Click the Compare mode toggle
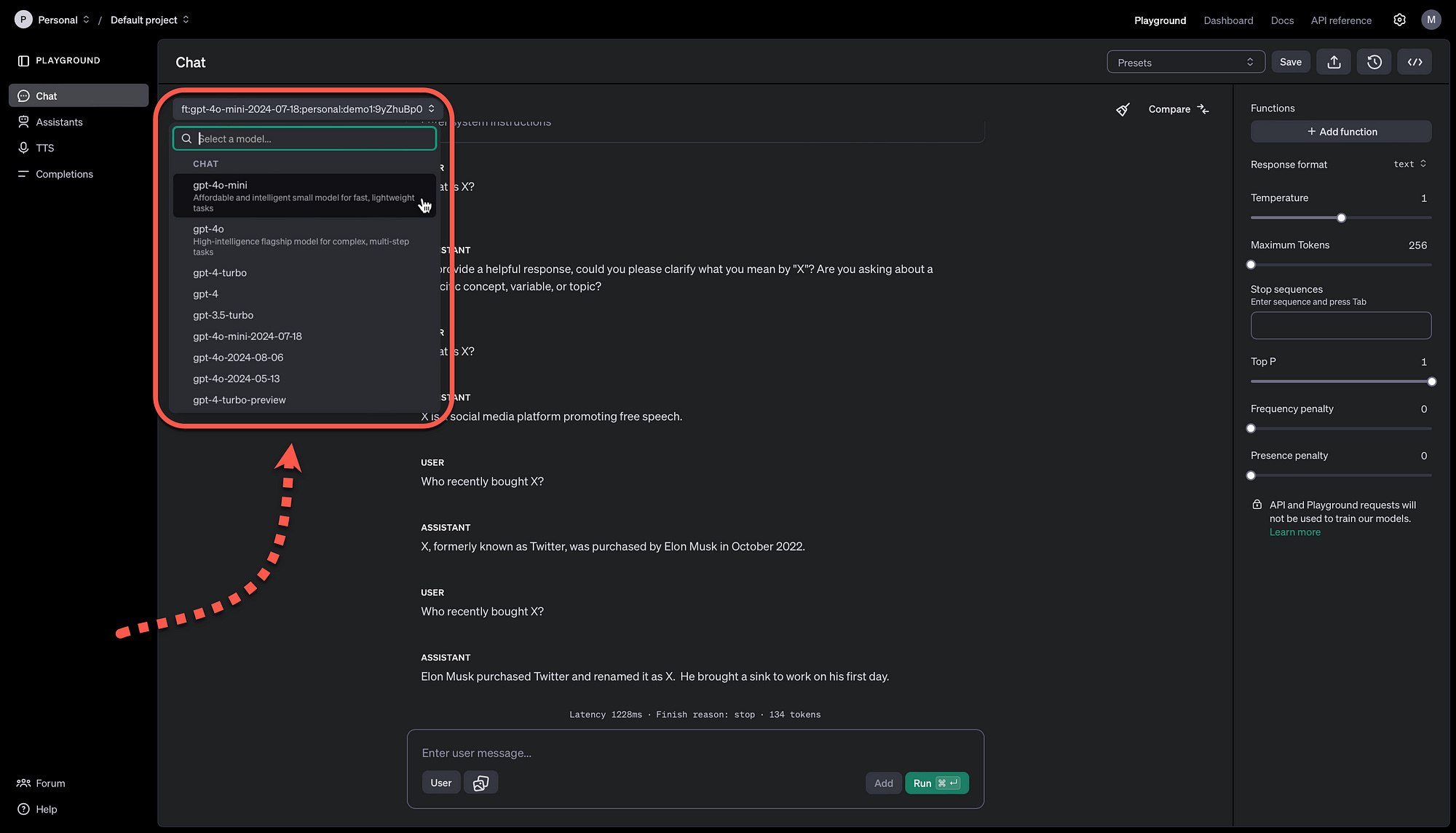This screenshot has height=833, width=1456. (1178, 109)
